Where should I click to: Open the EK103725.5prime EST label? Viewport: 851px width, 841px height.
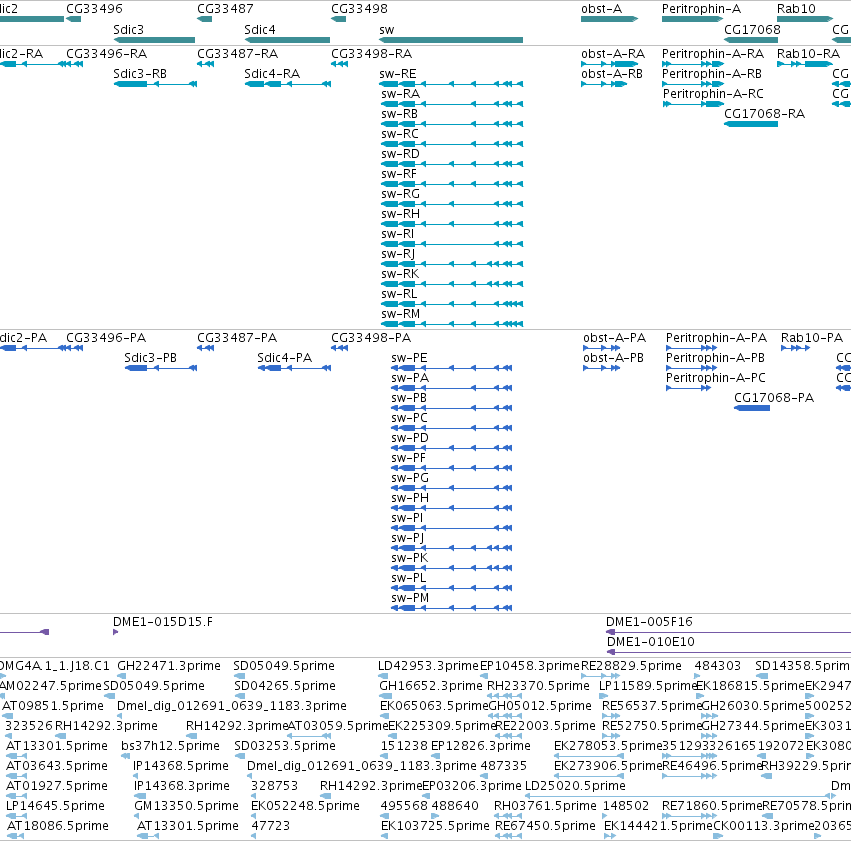point(435,826)
